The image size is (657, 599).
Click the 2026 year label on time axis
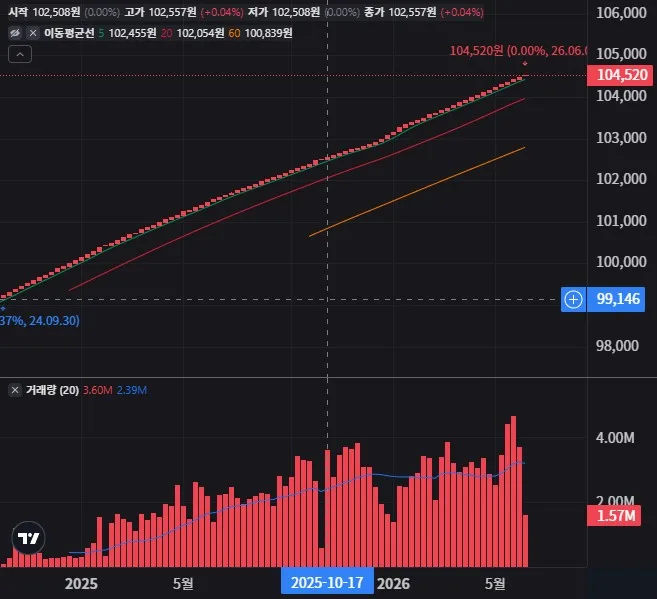pos(393,584)
